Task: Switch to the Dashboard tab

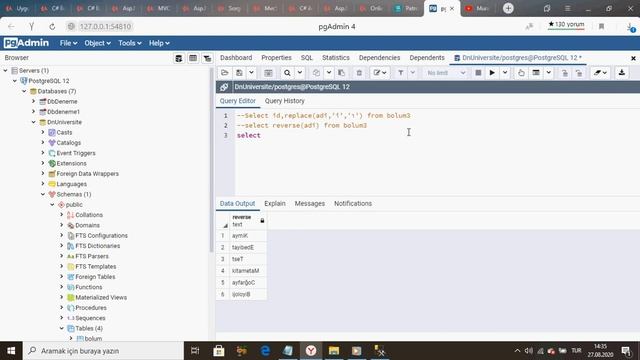Action: coord(236,58)
